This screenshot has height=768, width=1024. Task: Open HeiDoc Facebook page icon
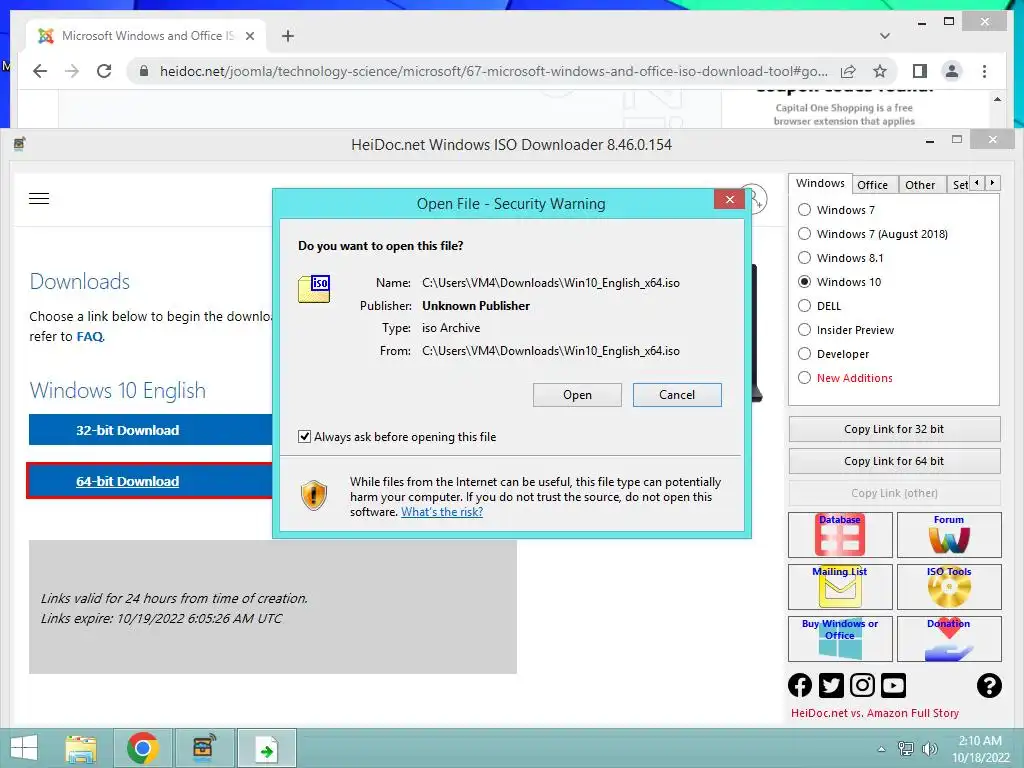click(x=800, y=685)
